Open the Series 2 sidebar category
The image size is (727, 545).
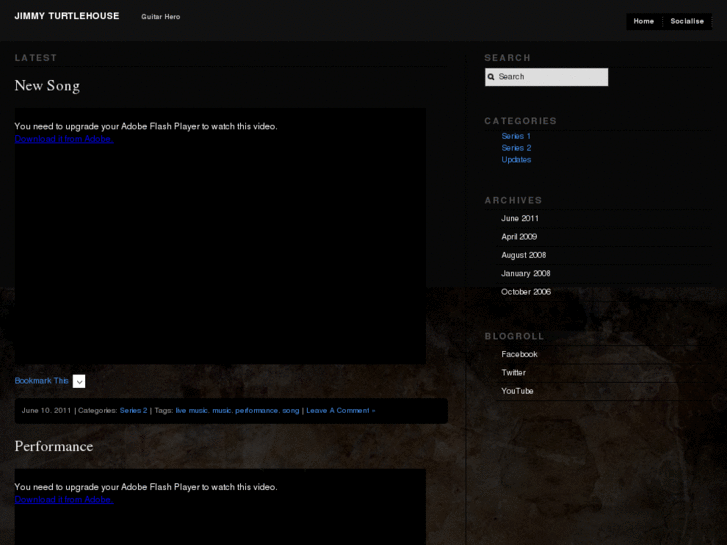[516, 148]
